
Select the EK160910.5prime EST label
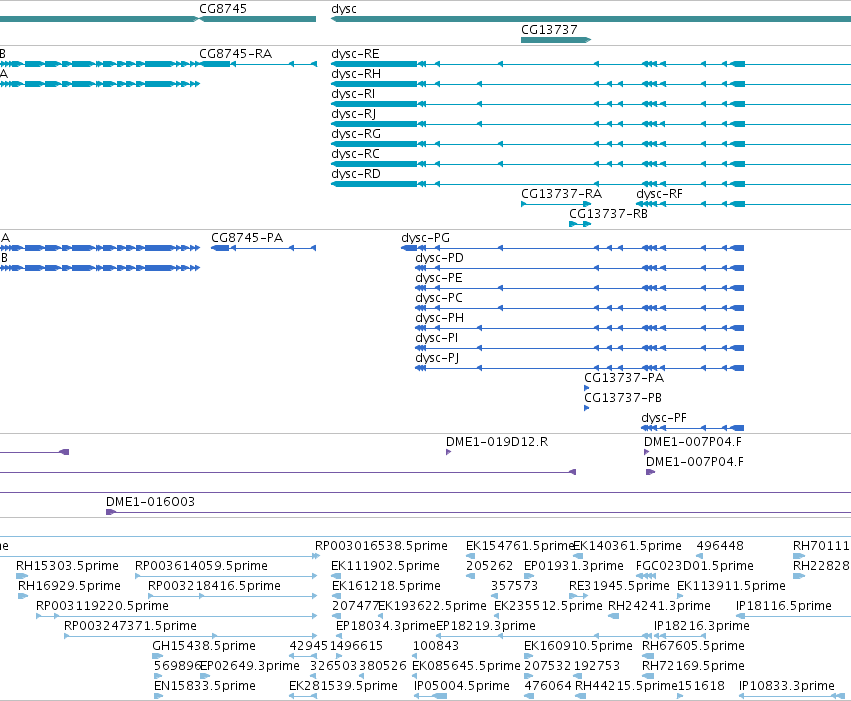(x=579, y=646)
